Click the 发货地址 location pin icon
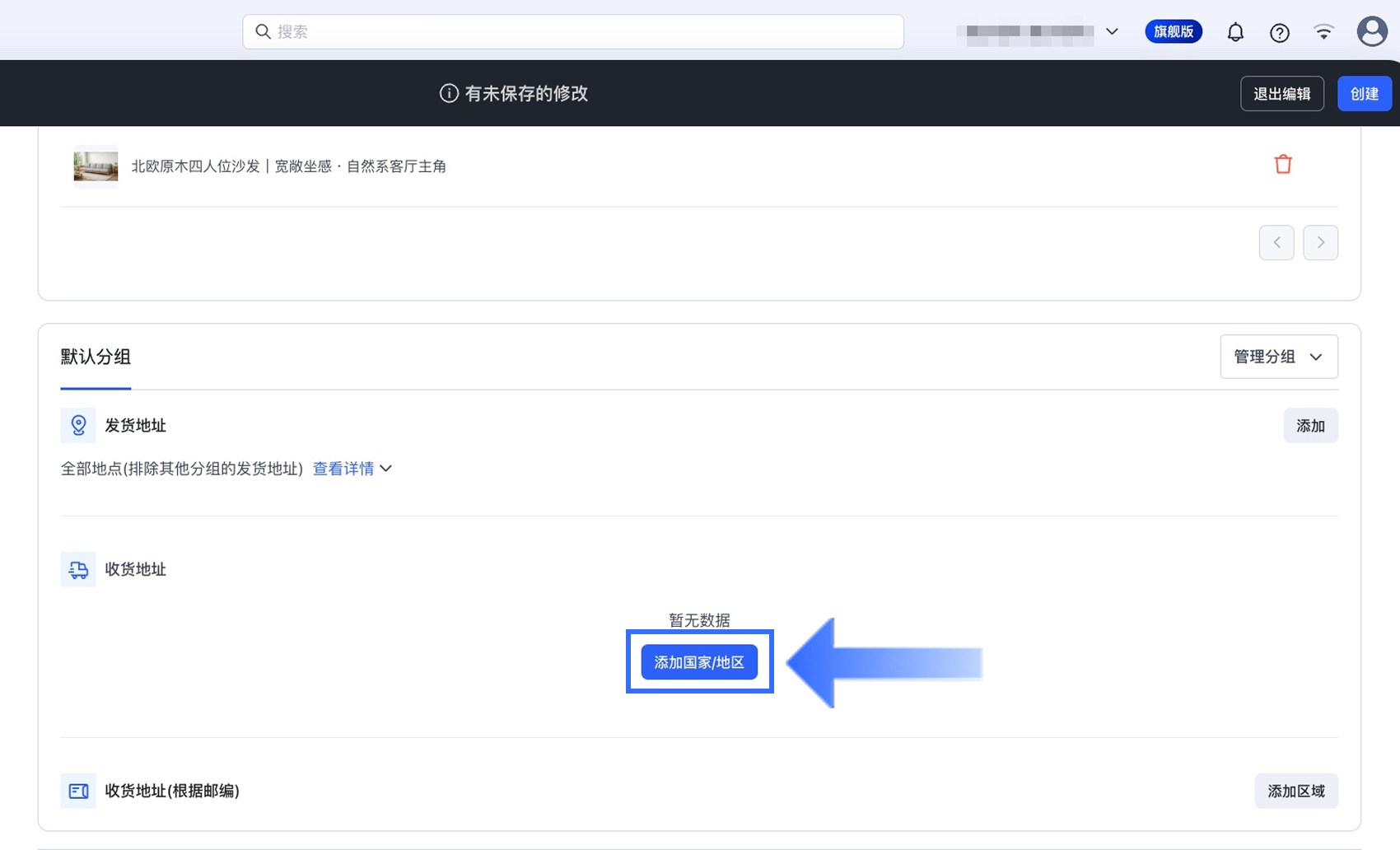This screenshot has height=850, width=1400. coord(78,425)
